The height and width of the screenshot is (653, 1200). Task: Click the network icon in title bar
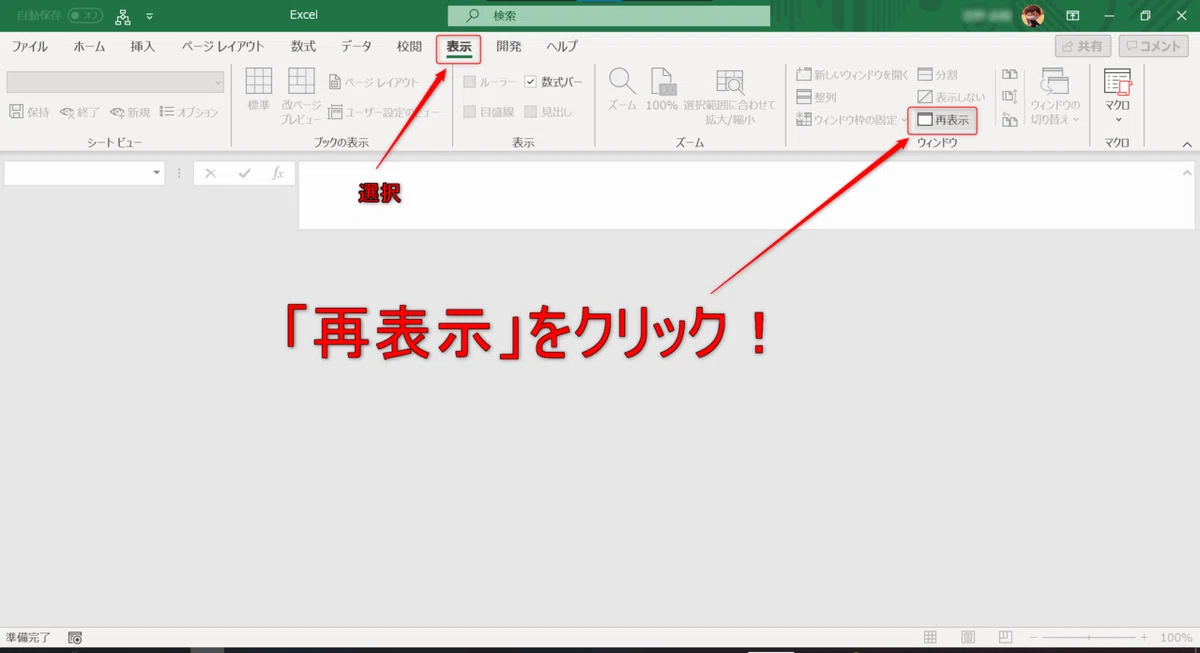[x=123, y=16]
